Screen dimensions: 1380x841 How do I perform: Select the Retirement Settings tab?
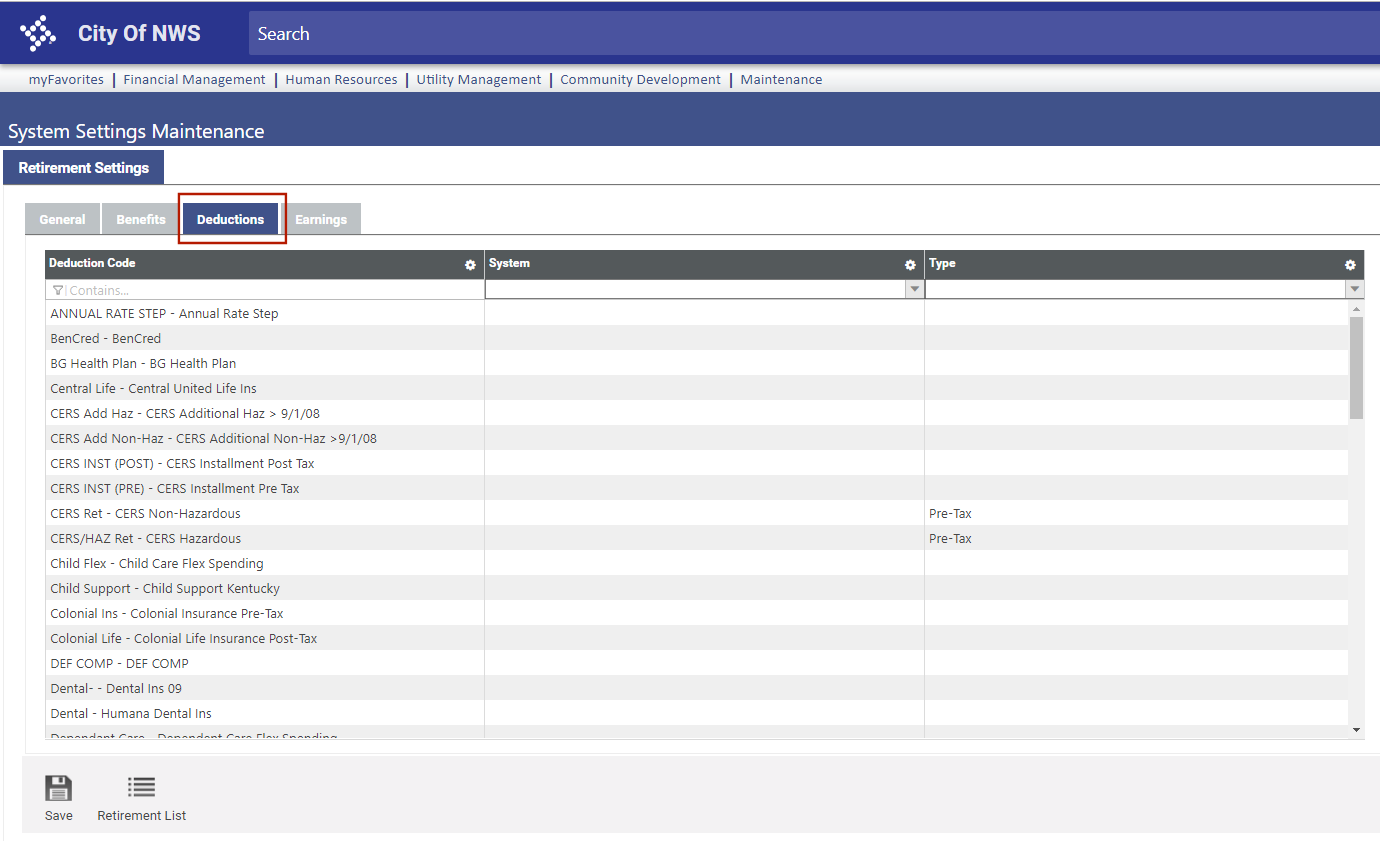(84, 168)
